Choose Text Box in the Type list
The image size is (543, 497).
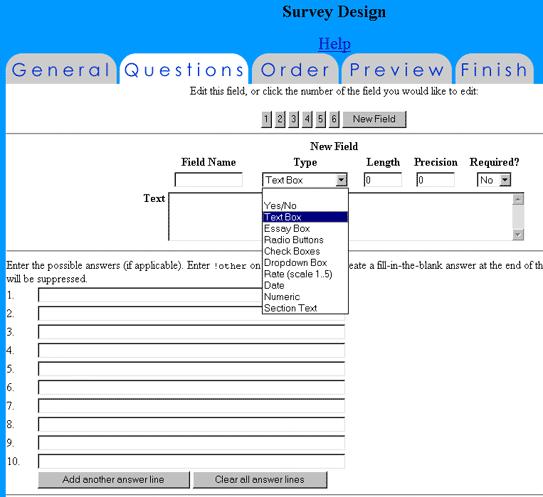pyautogui.click(x=305, y=217)
